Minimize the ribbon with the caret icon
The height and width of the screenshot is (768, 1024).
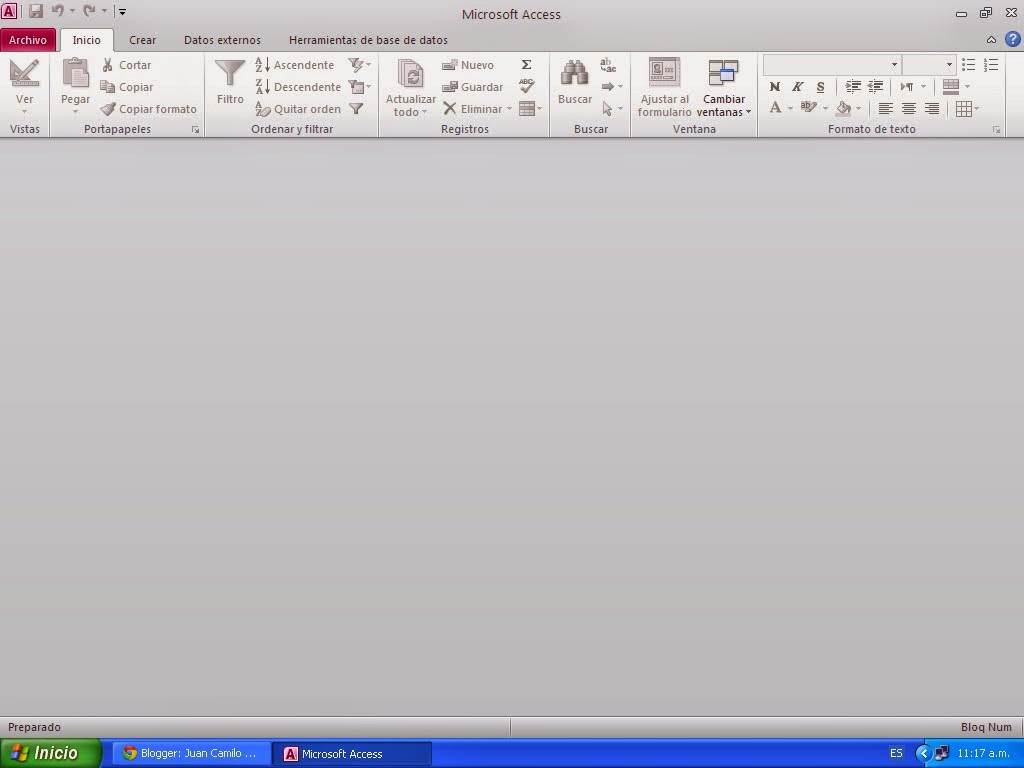pos(991,40)
